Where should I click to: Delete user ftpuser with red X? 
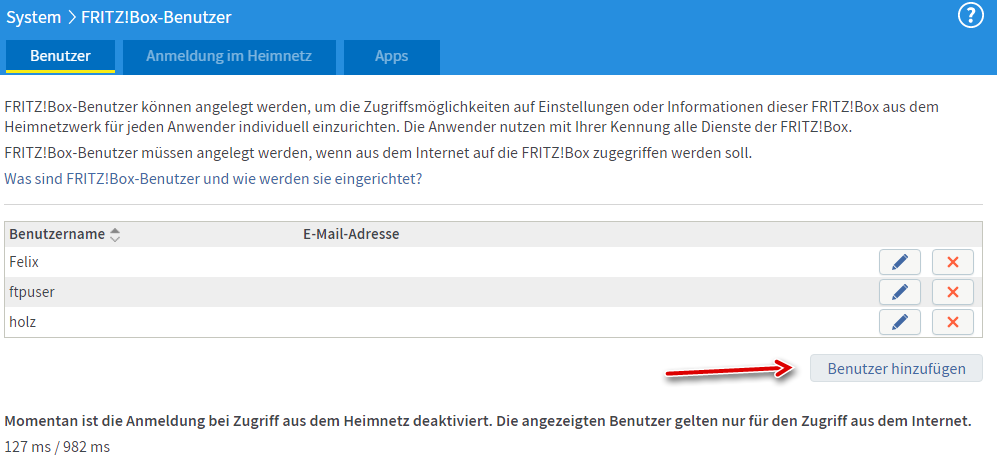click(952, 292)
